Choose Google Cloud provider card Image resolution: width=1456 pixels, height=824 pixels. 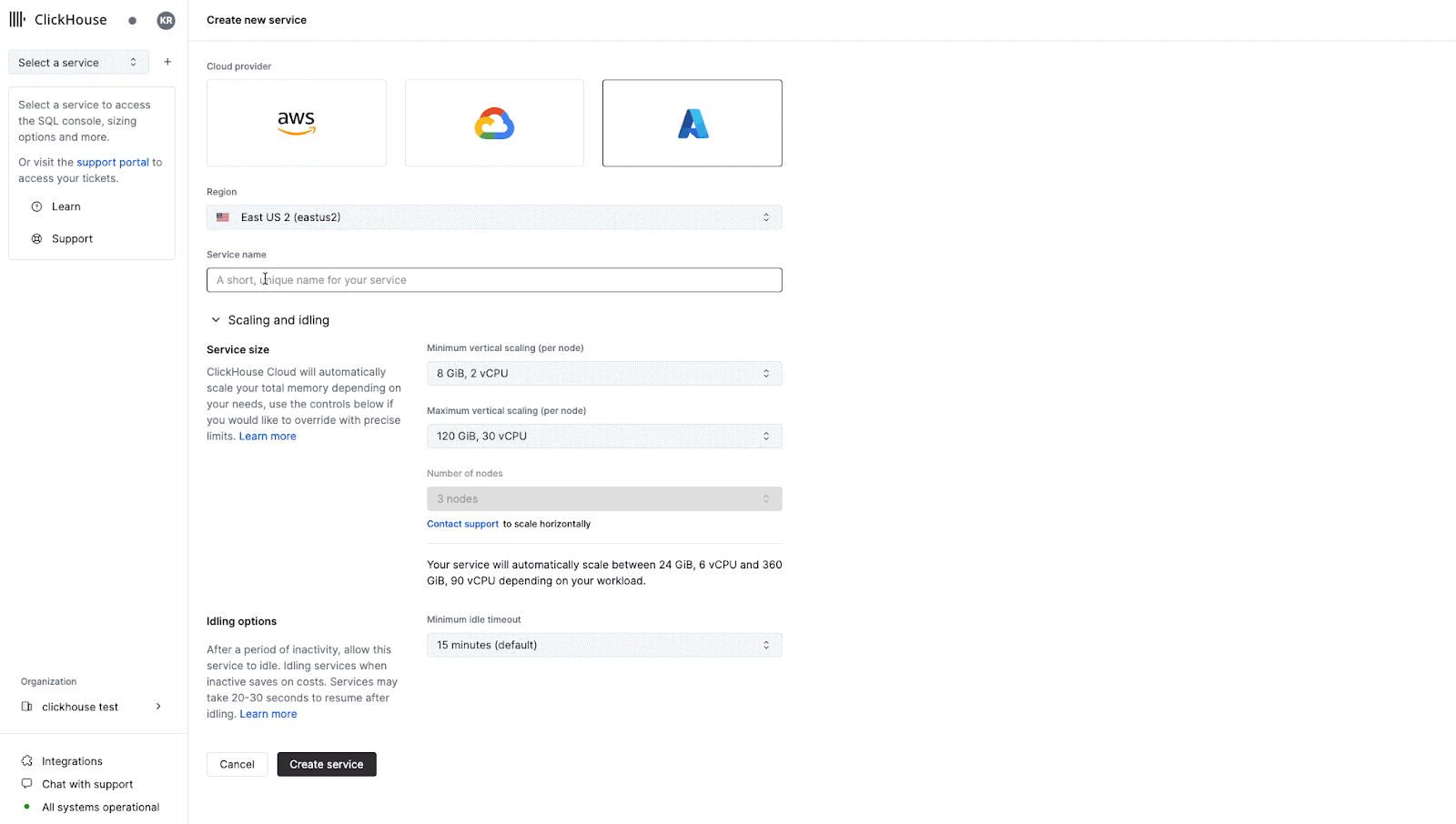494,123
